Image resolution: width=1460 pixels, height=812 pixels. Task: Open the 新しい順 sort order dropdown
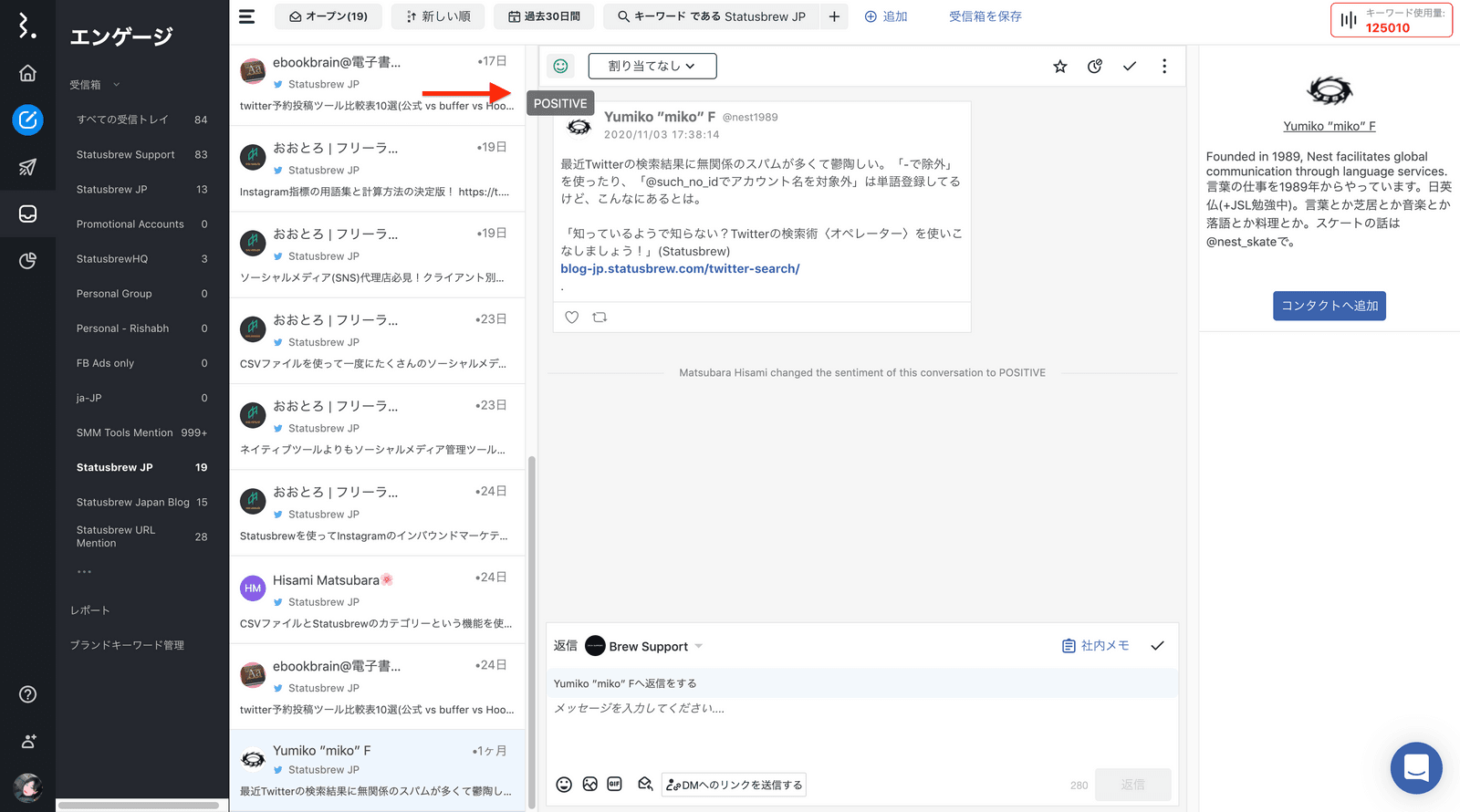[x=438, y=16]
